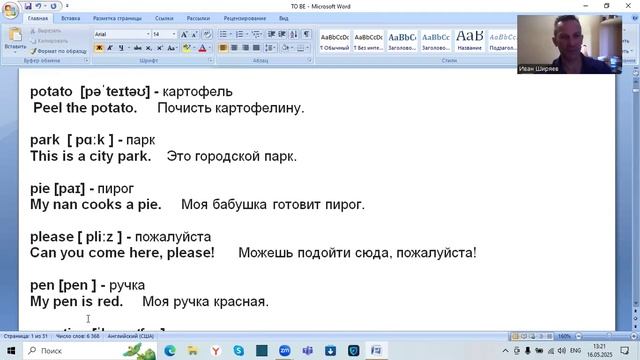Toggle Underline (Ч) formatting

click(x=121, y=48)
